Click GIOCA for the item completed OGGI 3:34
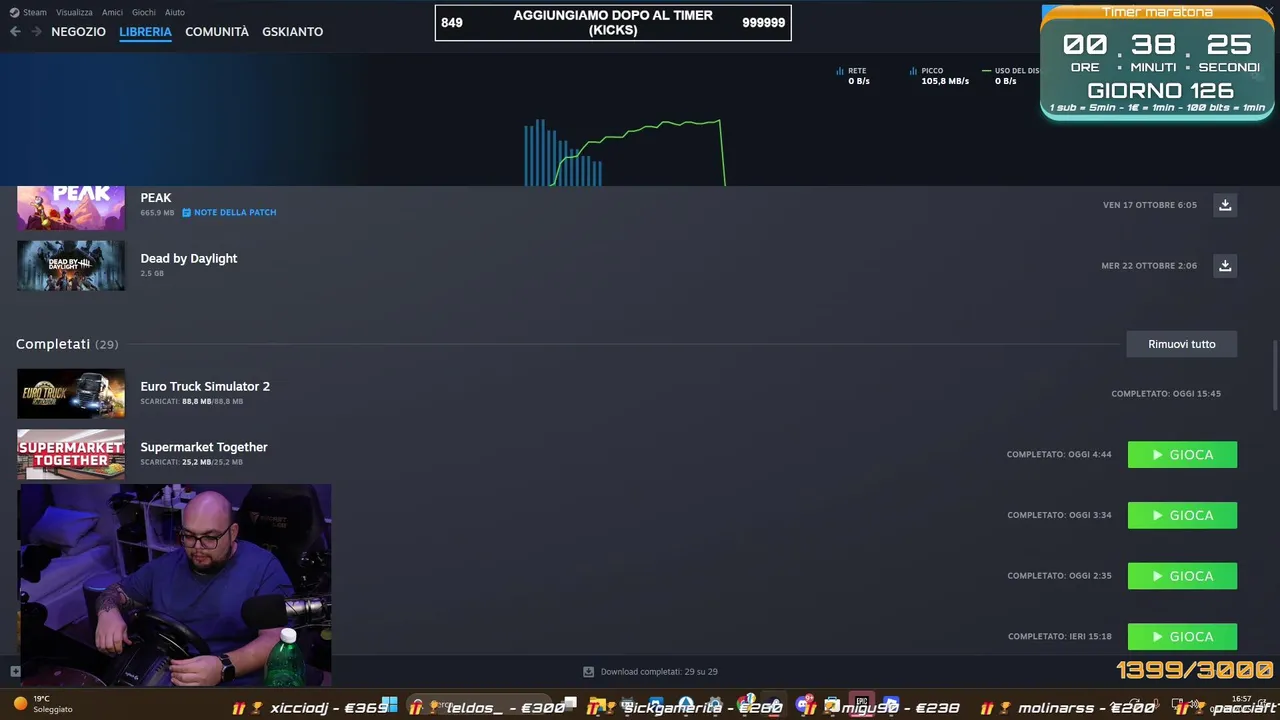Screen dimensions: 1280x720 1182,515
